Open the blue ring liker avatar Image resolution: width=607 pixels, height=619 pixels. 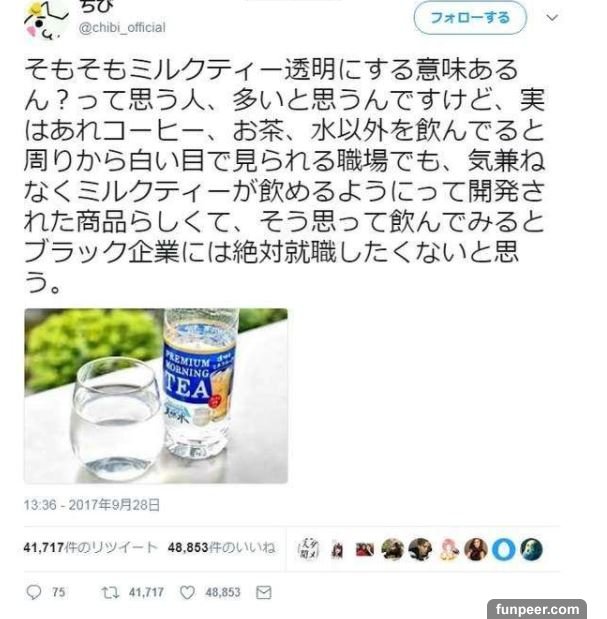503,550
